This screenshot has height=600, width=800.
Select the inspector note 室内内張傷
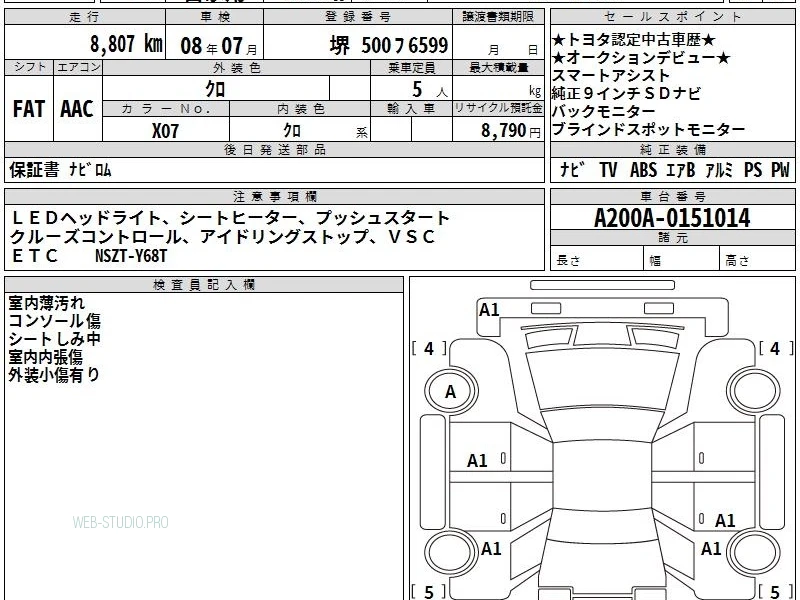[x=45, y=357]
